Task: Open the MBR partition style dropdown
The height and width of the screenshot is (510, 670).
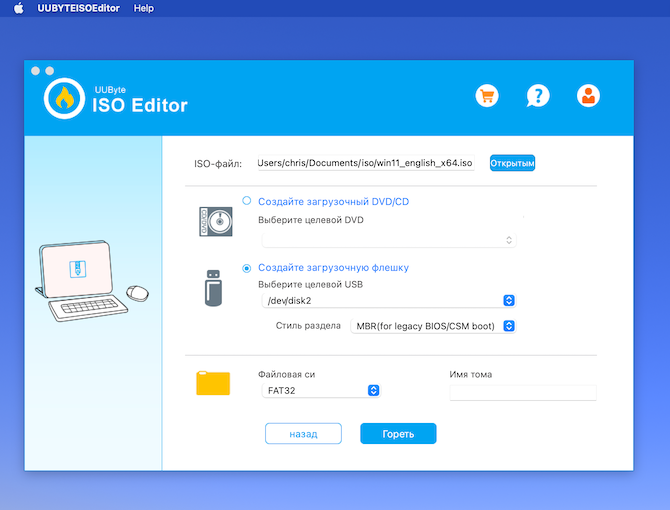Action: 433,326
